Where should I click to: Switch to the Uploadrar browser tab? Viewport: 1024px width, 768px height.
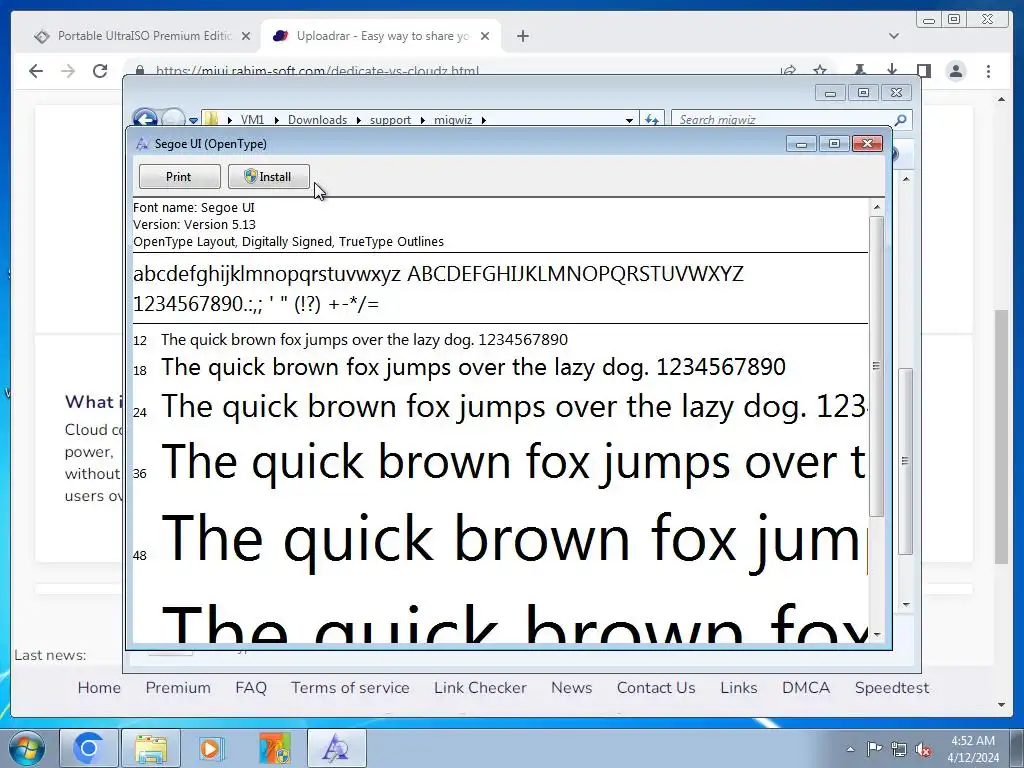(x=382, y=36)
